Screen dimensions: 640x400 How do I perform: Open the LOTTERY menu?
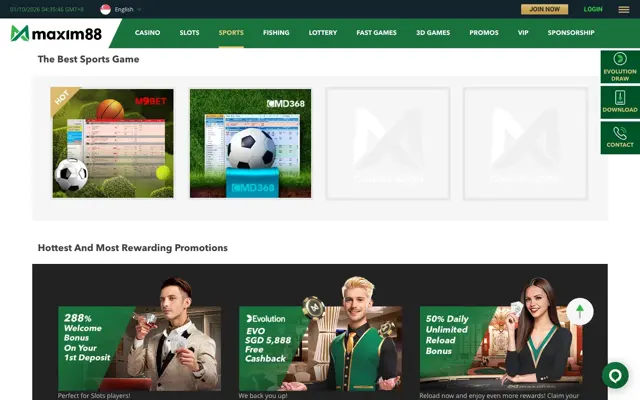[x=322, y=33]
